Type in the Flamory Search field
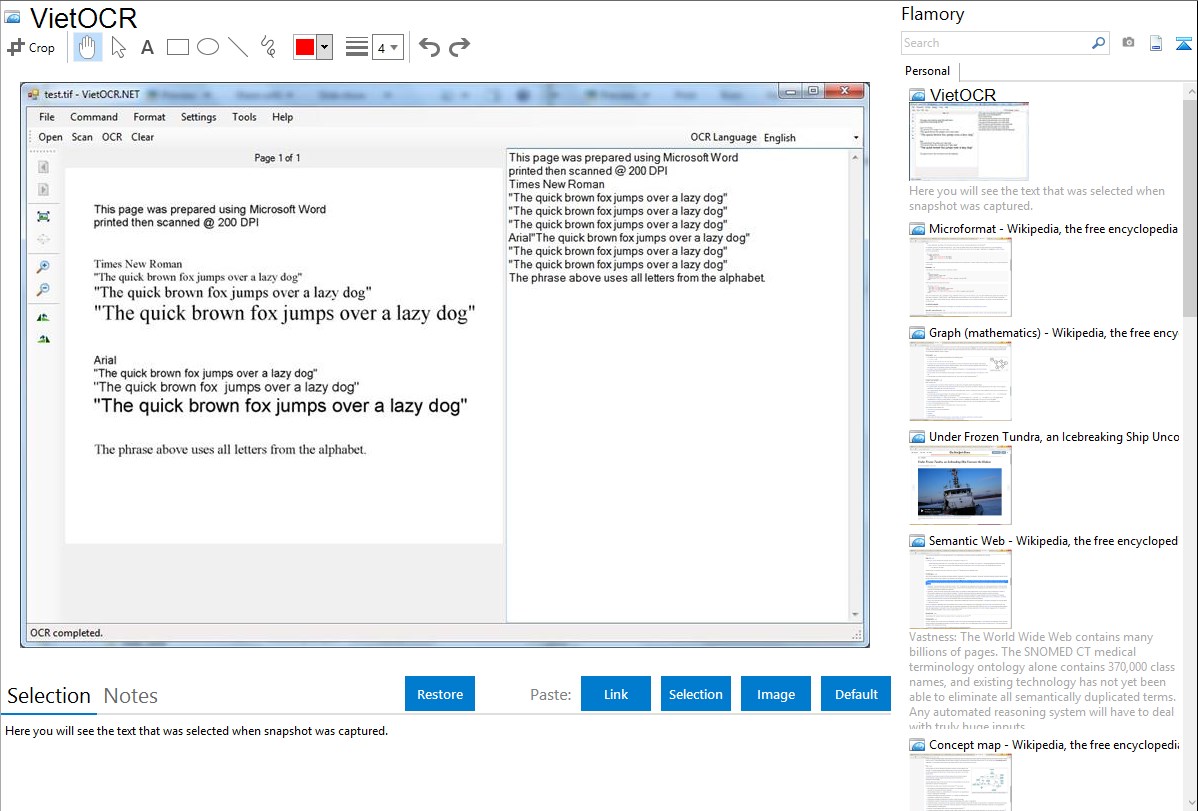 (x=994, y=43)
